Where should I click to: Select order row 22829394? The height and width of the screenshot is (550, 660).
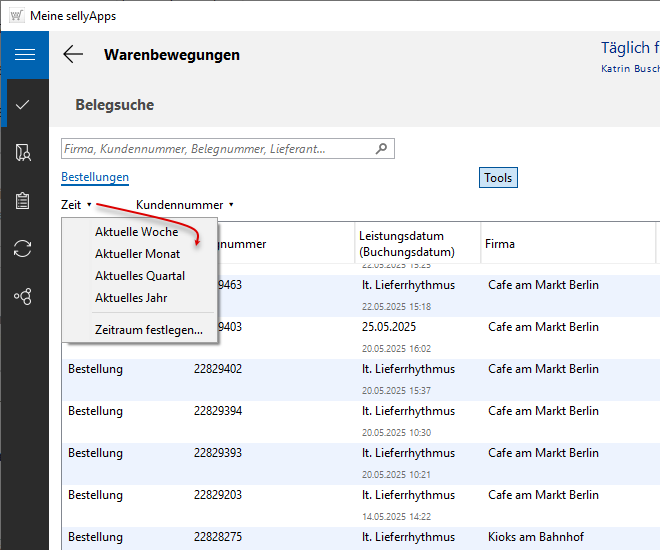(218, 411)
